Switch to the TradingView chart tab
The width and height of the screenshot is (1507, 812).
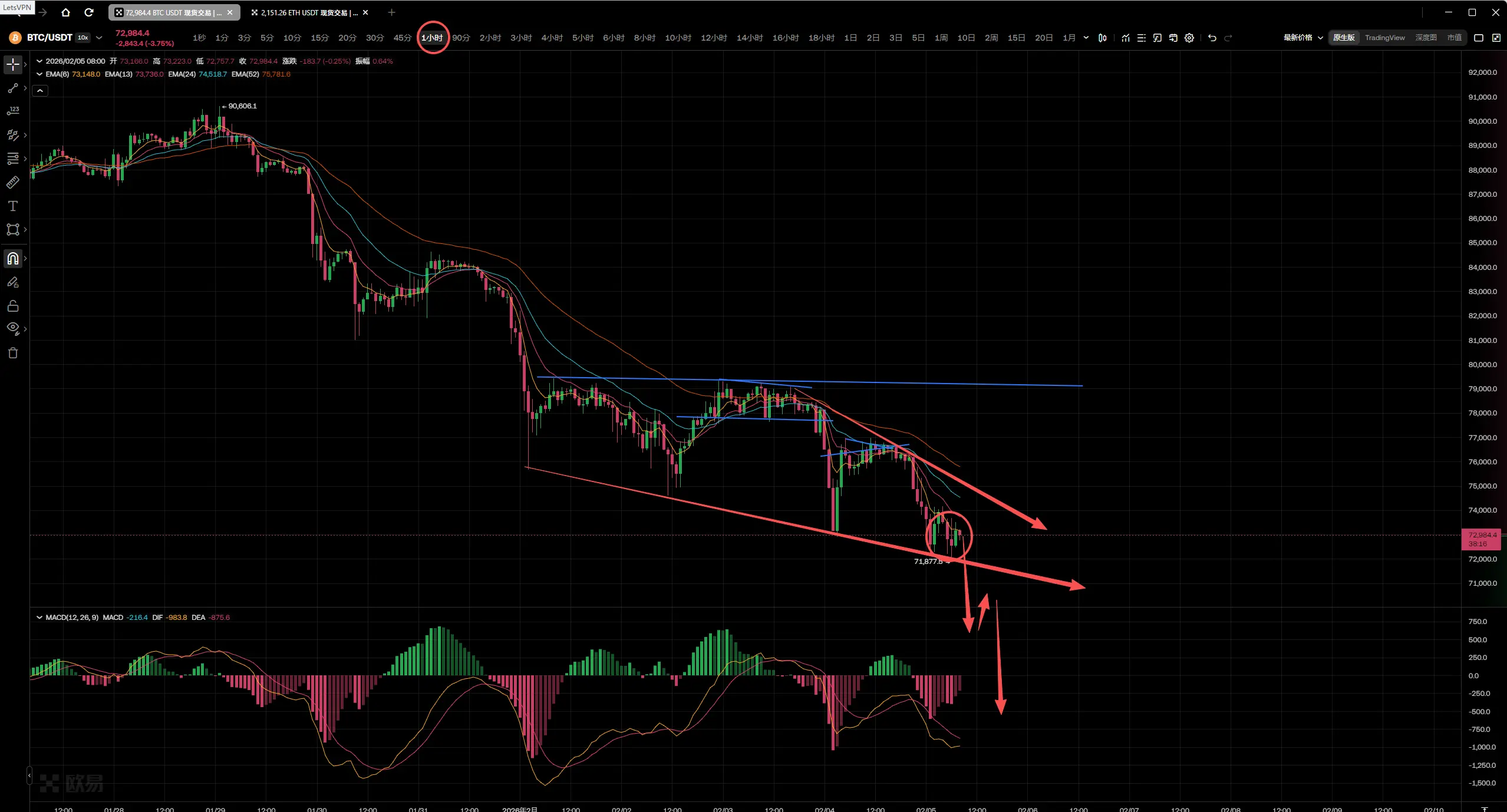pyautogui.click(x=1384, y=38)
